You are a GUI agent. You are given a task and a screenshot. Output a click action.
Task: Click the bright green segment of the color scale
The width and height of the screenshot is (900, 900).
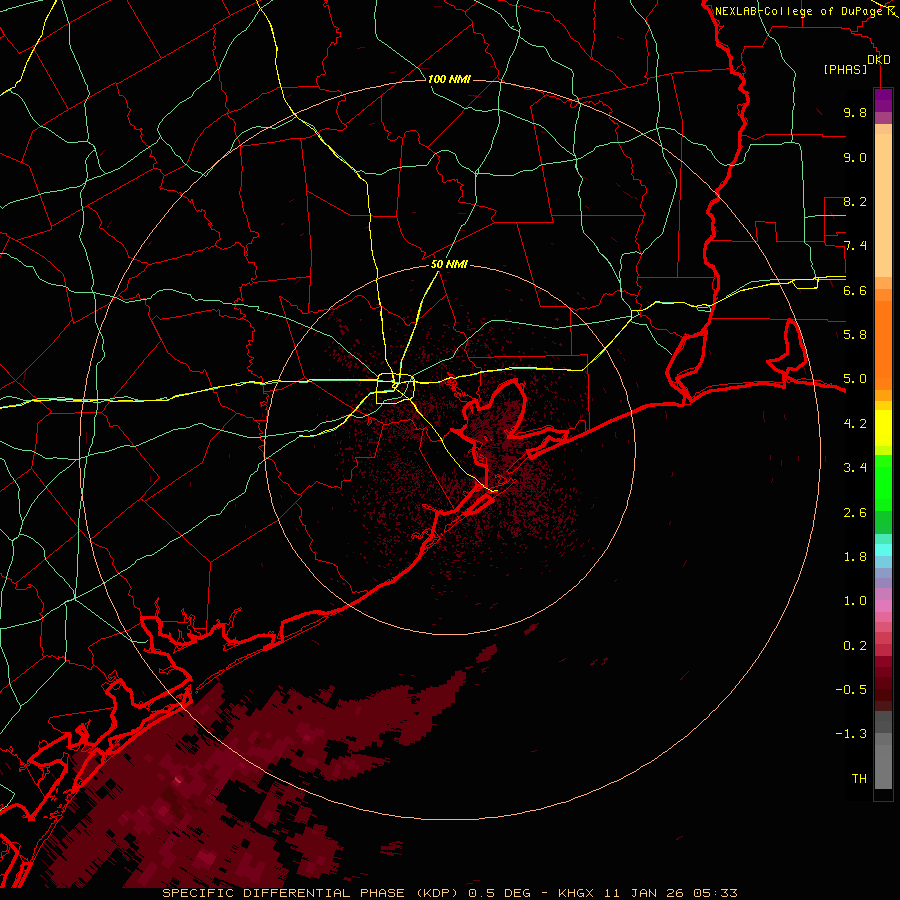pyautogui.click(x=883, y=482)
